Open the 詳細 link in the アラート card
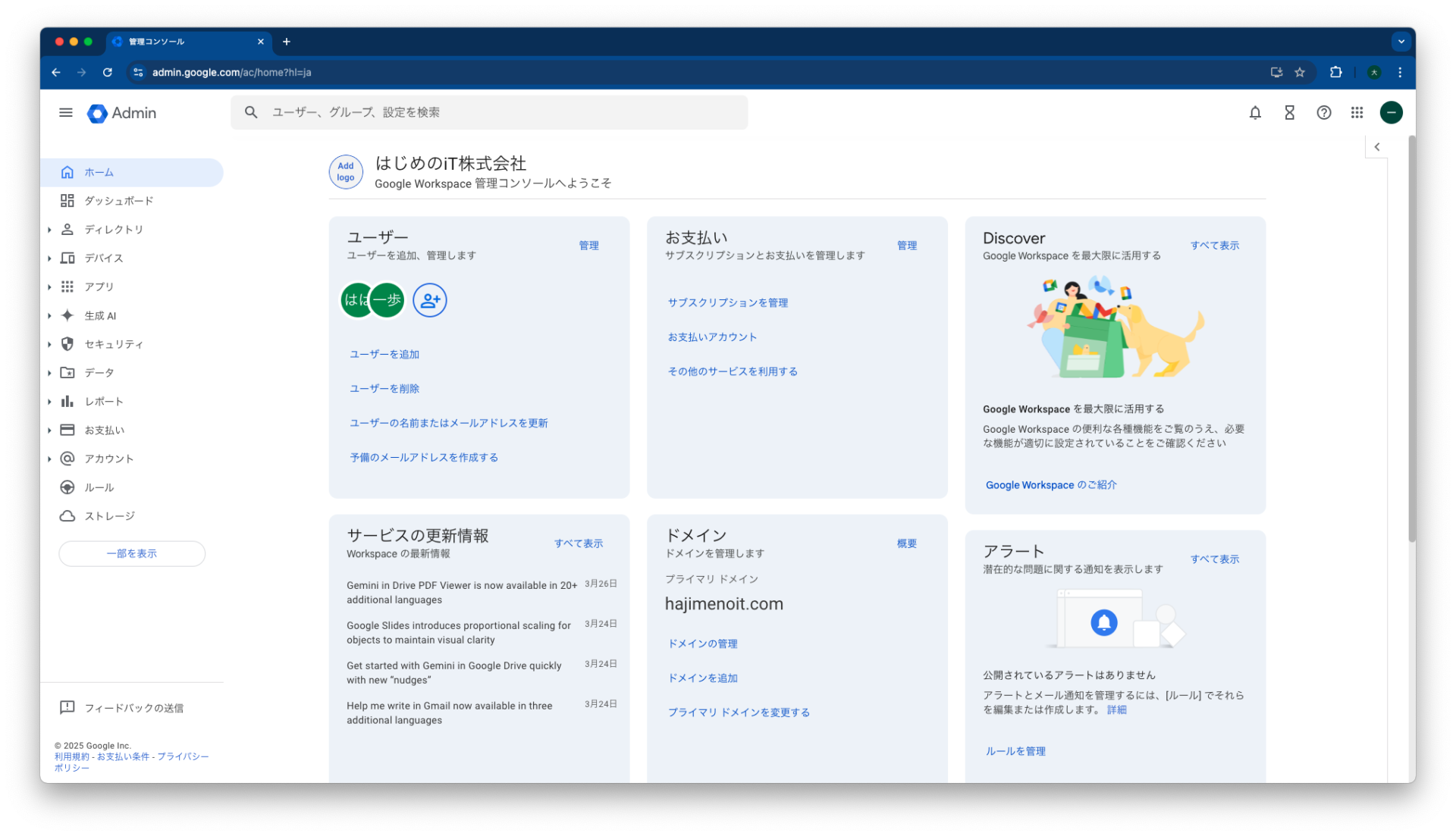This screenshot has width=1456, height=836. point(1116,710)
